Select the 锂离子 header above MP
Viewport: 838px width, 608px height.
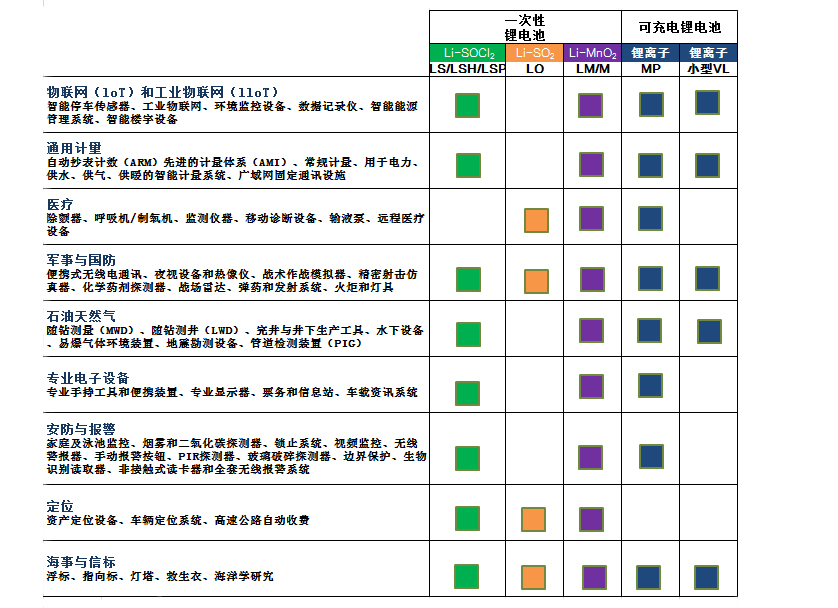pyautogui.click(x=650, y=53)
